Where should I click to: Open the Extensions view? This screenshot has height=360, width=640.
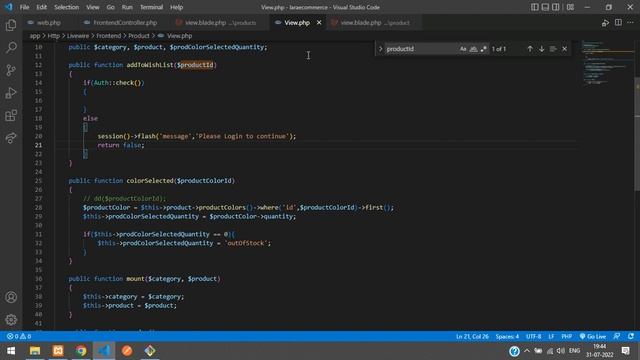pyautogui.click(x=11, y=115)
